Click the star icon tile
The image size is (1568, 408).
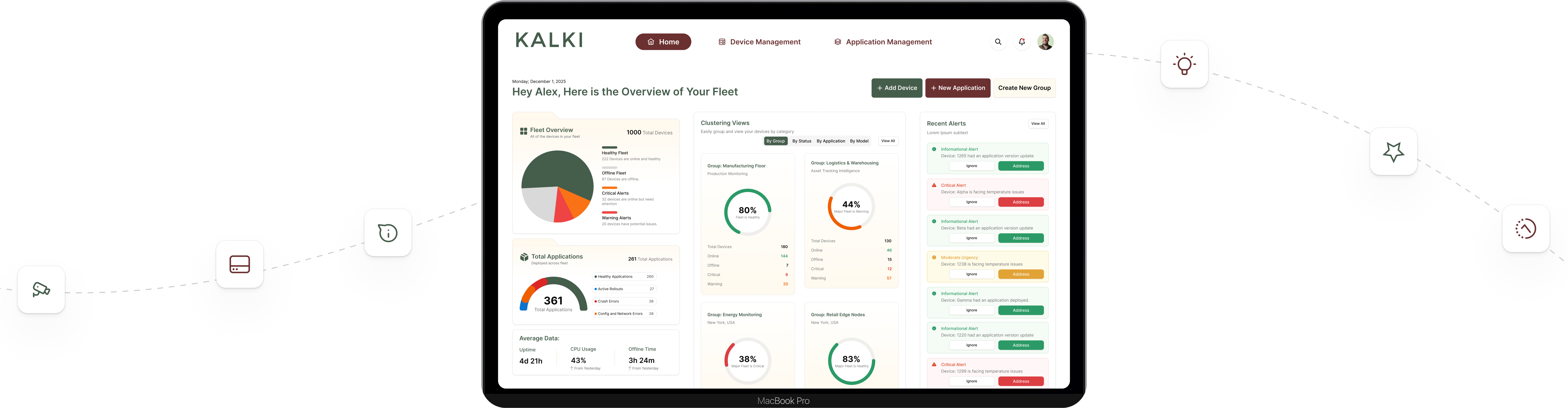(x=1393, y=152)
